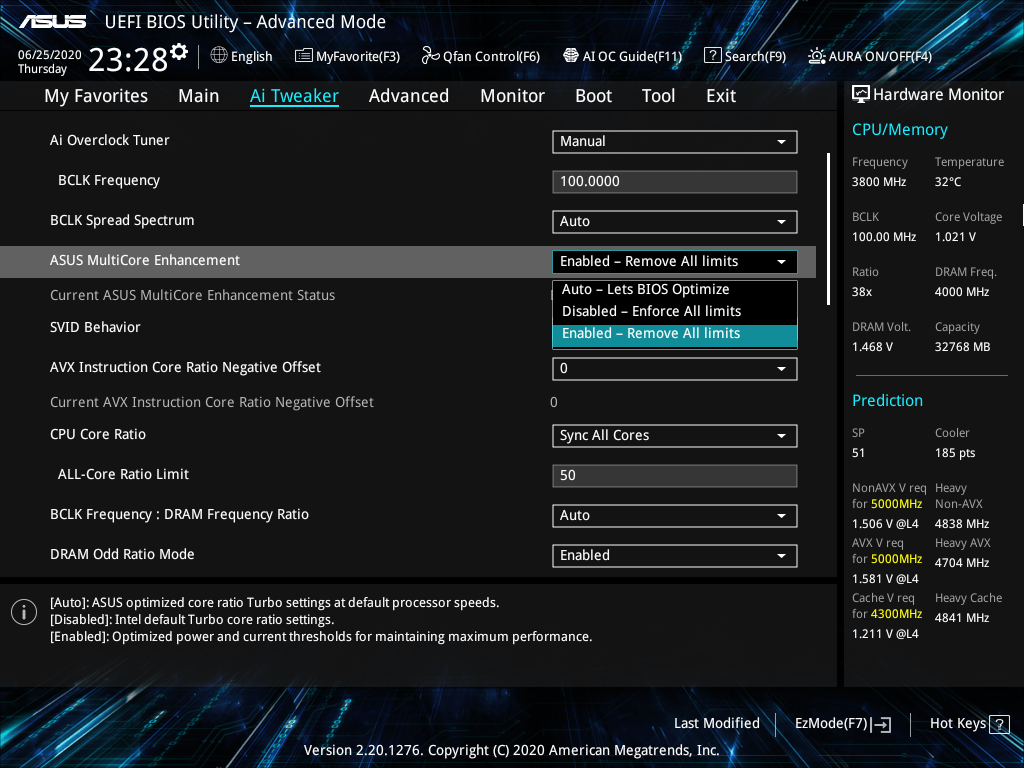Click the settings gear next to the clock
Image resolution: width=1024 pixels, height=768 pixels.
click(179, 52)
